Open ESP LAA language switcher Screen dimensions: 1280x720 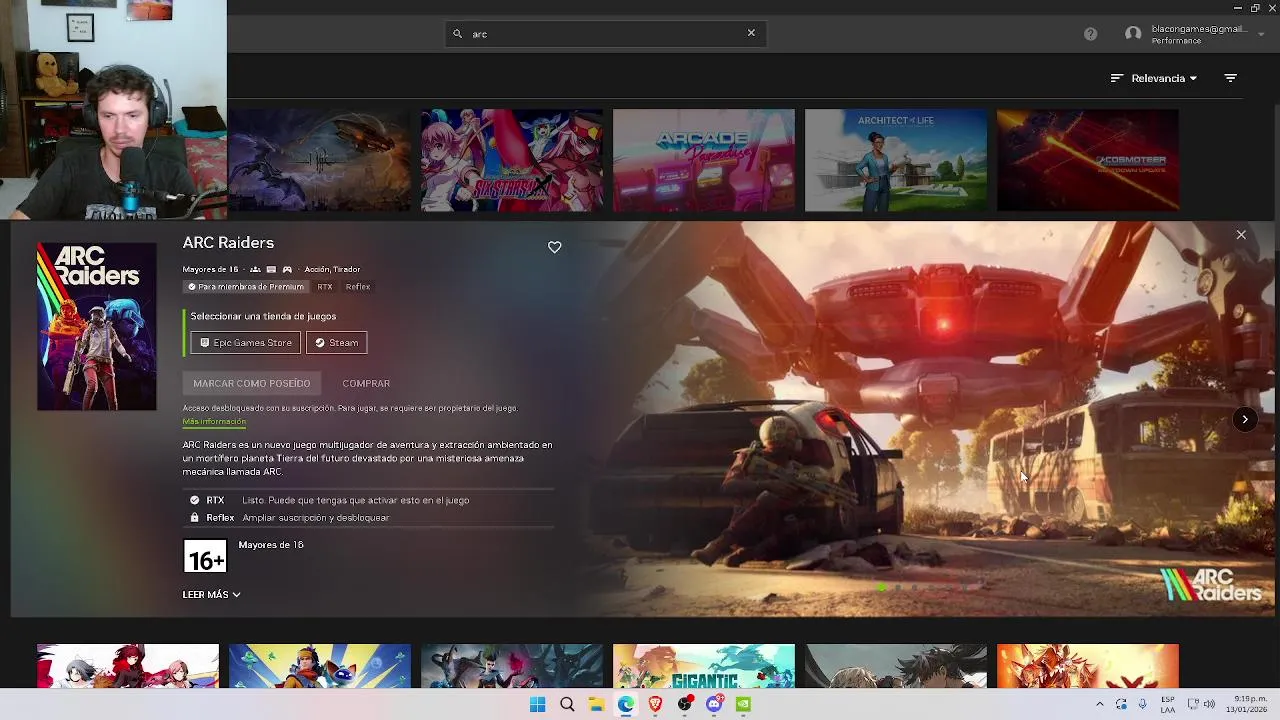click(x=1168, y=704)
